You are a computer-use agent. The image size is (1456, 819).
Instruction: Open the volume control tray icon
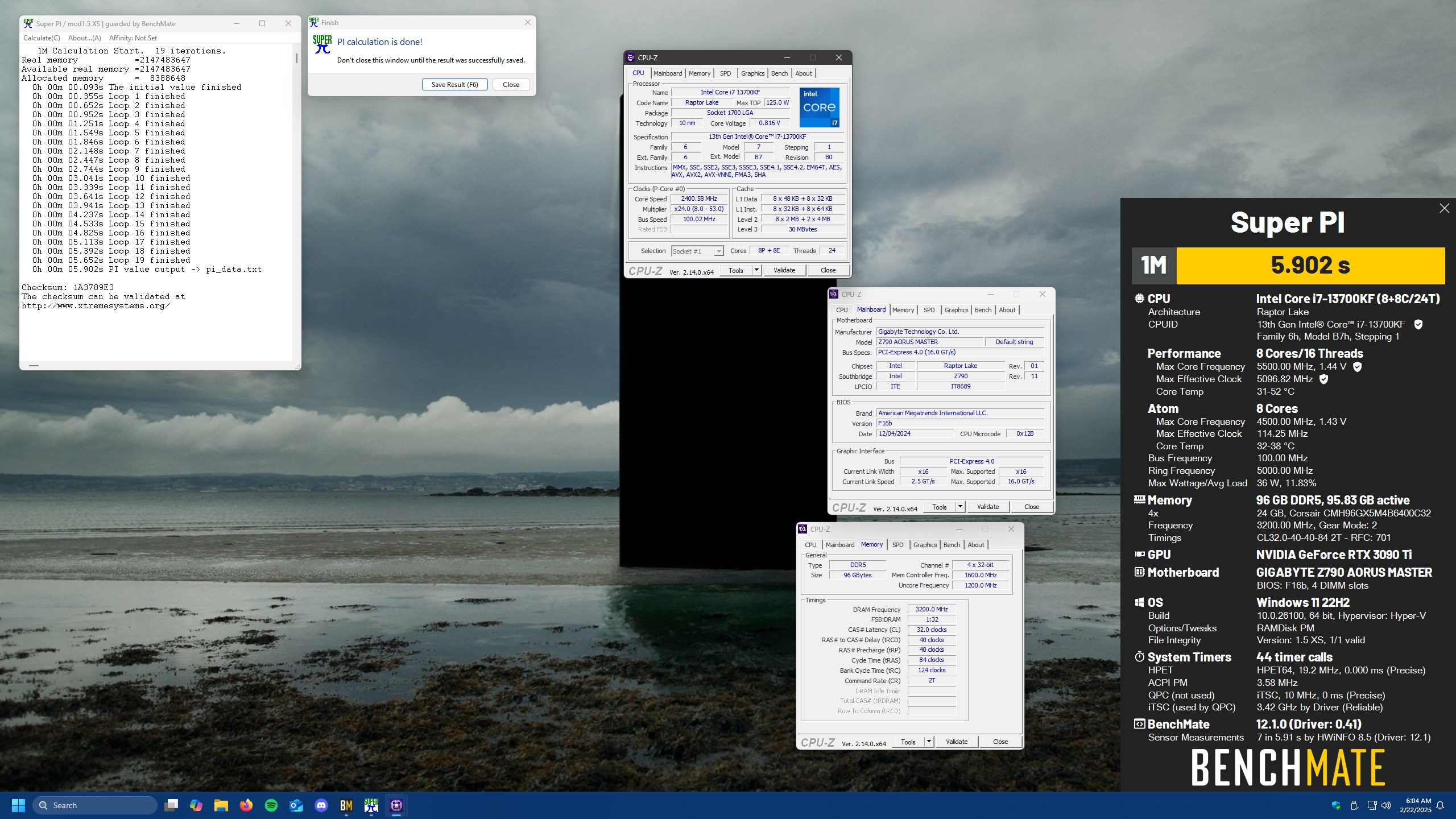(1386, 805)
